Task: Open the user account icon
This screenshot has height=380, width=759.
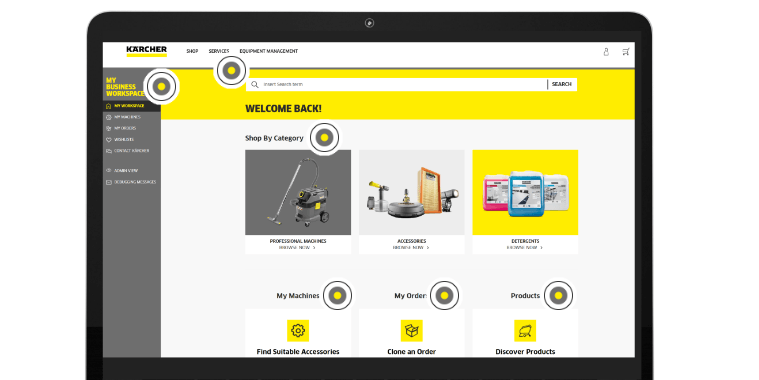Action: coord(606,52)
